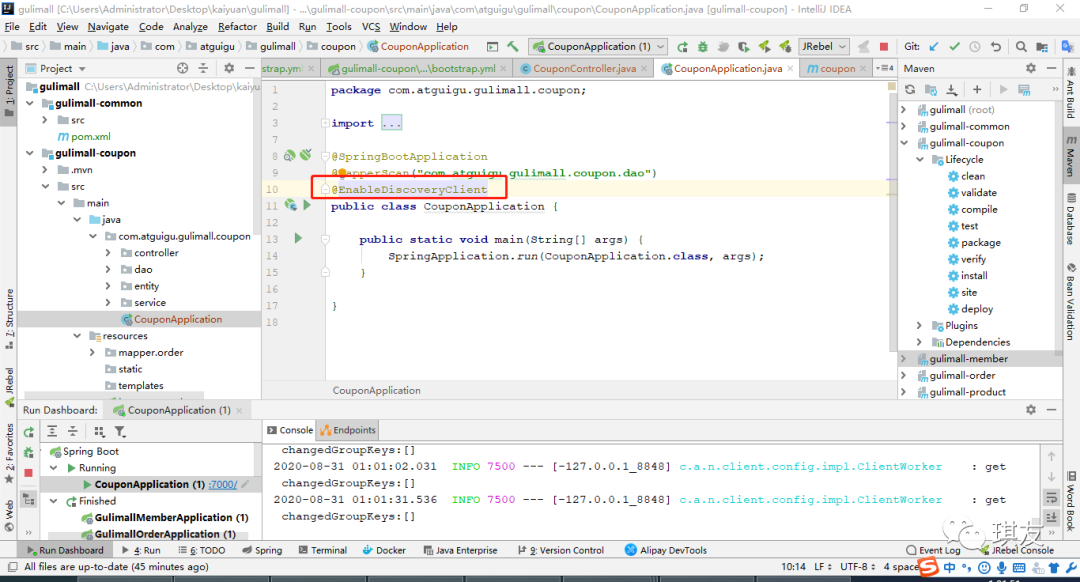Open the Terminal tool window button
Viewport: 1080px width, 582px height.
coord(321,550)
